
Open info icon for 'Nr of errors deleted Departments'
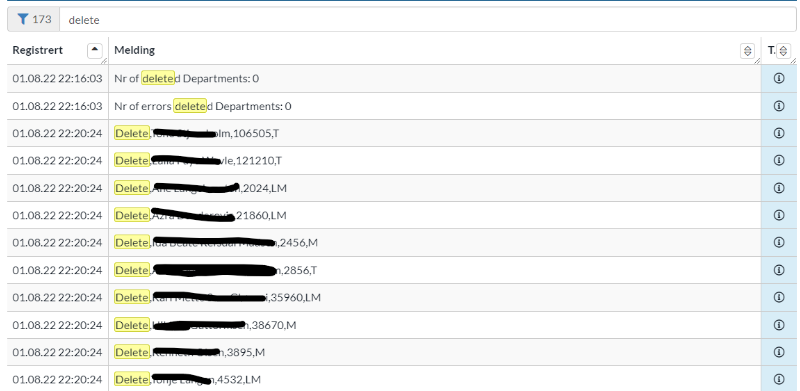point(779,106)
